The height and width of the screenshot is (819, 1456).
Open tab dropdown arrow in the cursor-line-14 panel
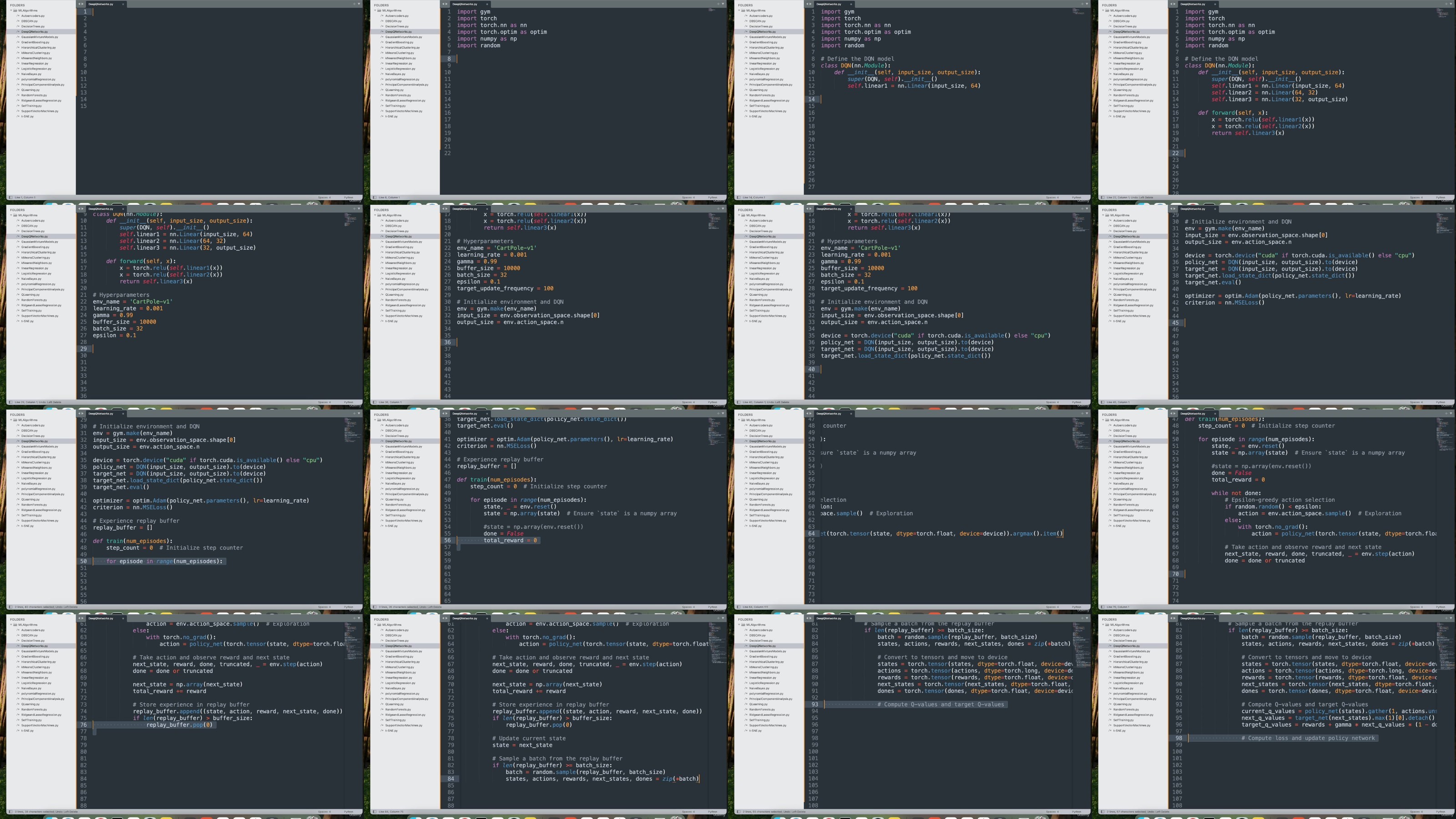click(x=1087, y=4)
